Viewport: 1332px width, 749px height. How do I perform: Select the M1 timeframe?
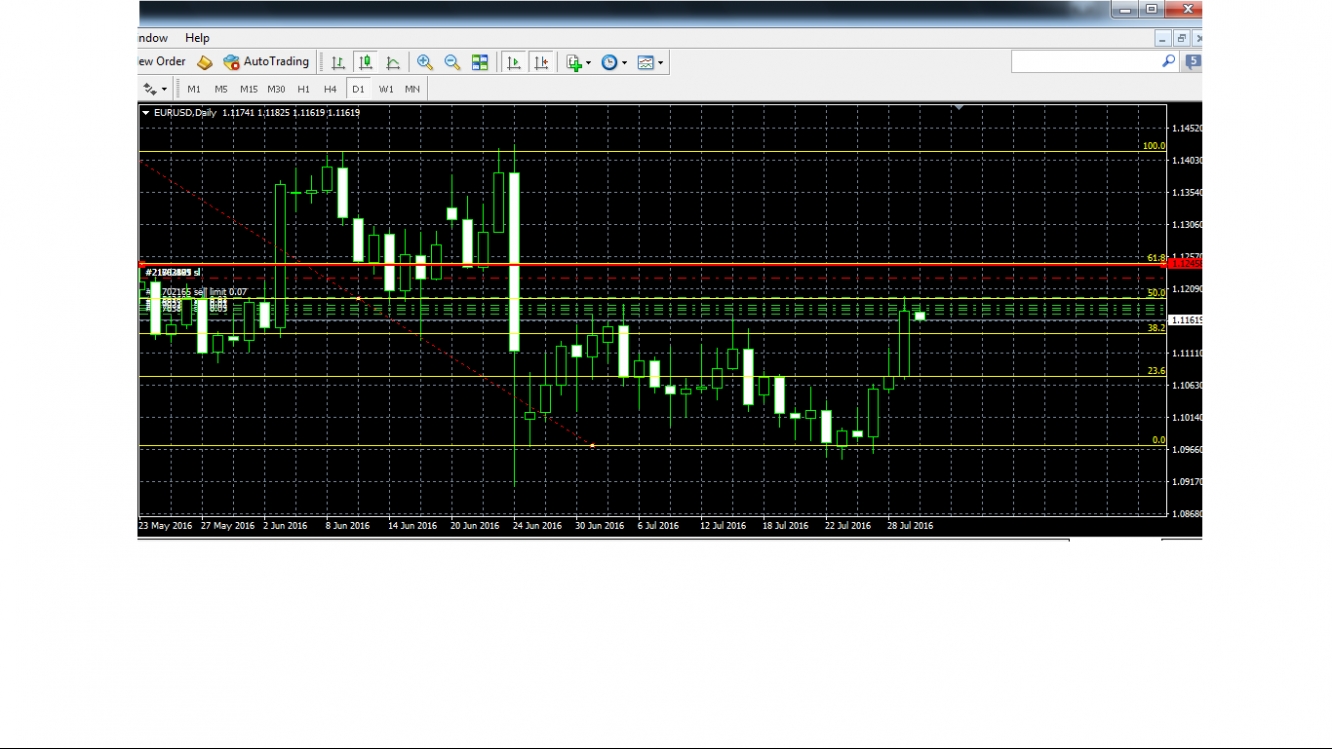(x=194, y=89)
